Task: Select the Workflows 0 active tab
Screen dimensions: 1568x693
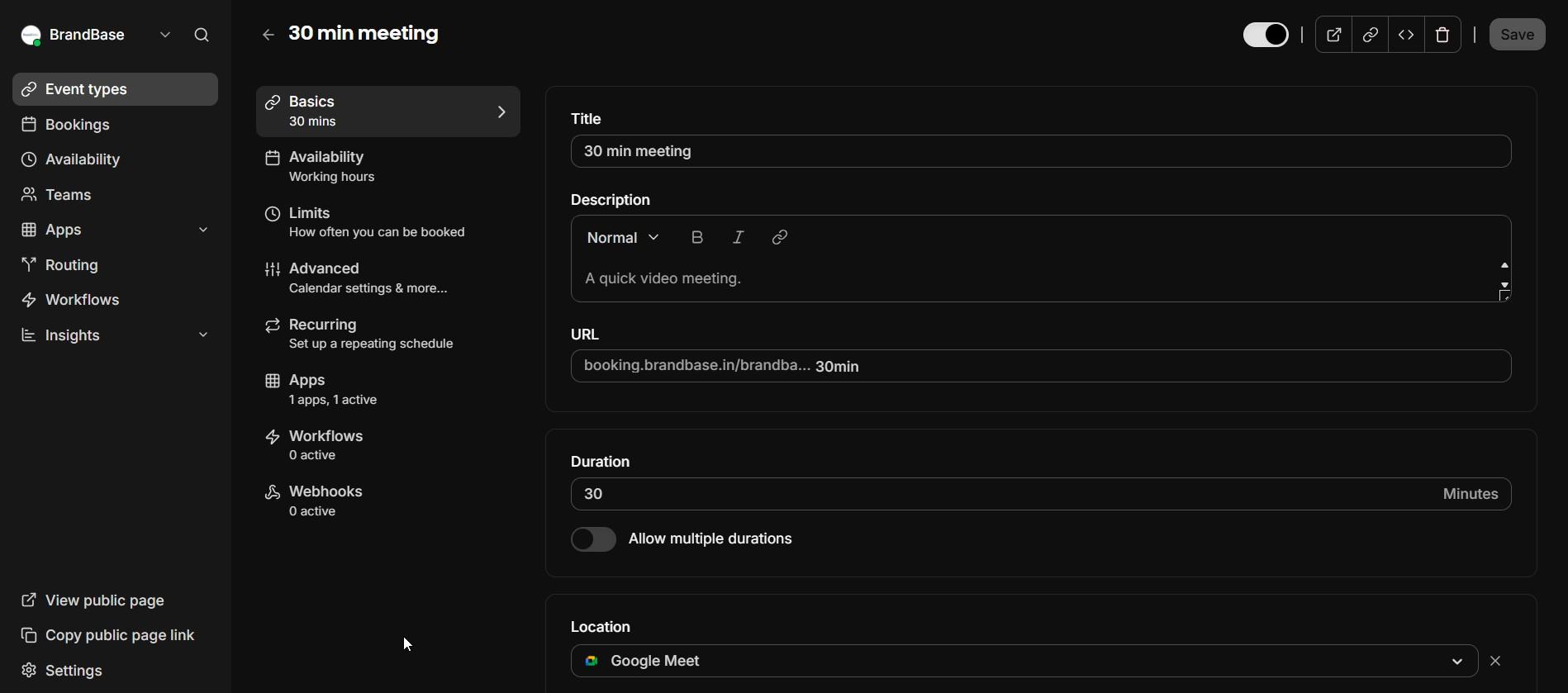Action: (x=388, y=446)
